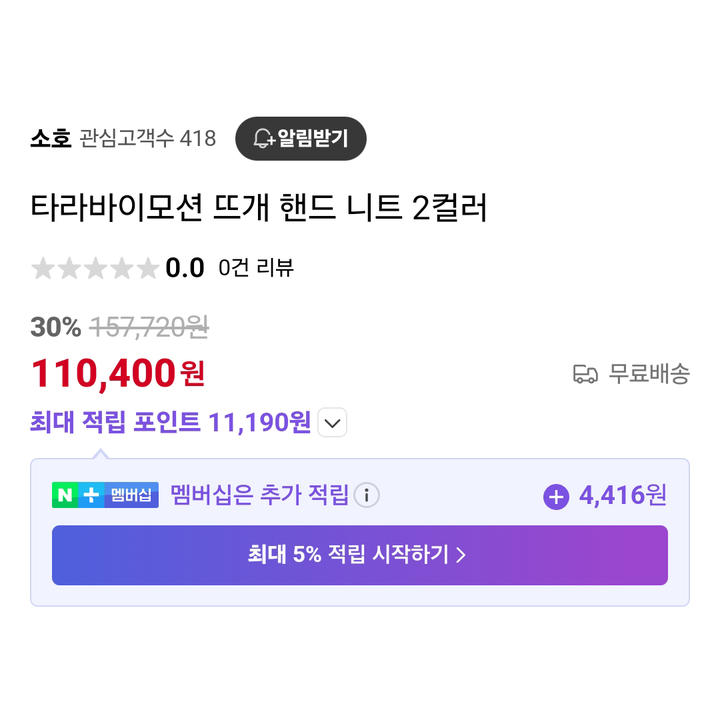Click the fifth gray rating star

pyautogui.click(x=148, y=268)
